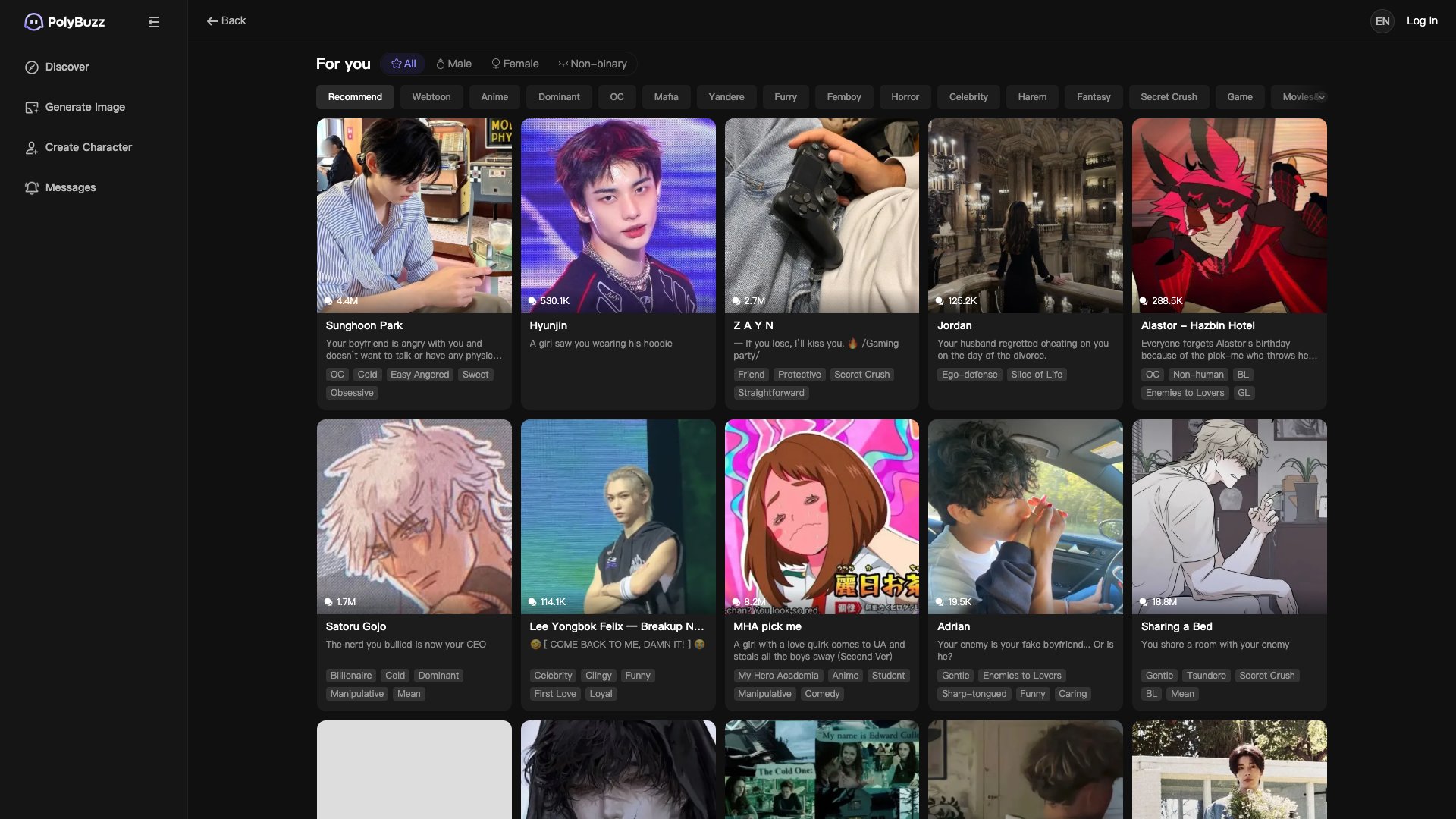Click the Clingy tag on Felix card

598,676
